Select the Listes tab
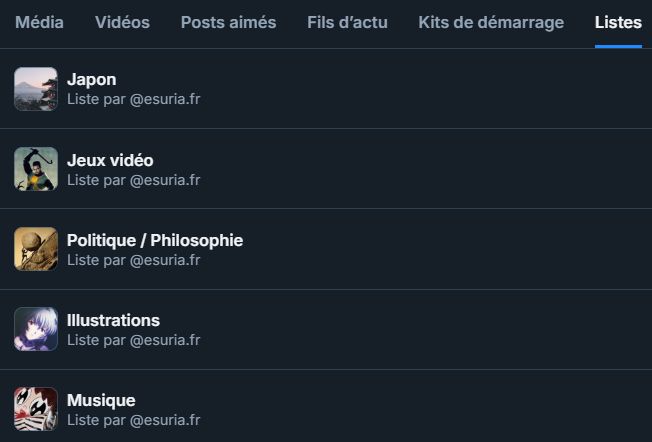This screenshot has width=652, height=442. [x=618, y=22]
